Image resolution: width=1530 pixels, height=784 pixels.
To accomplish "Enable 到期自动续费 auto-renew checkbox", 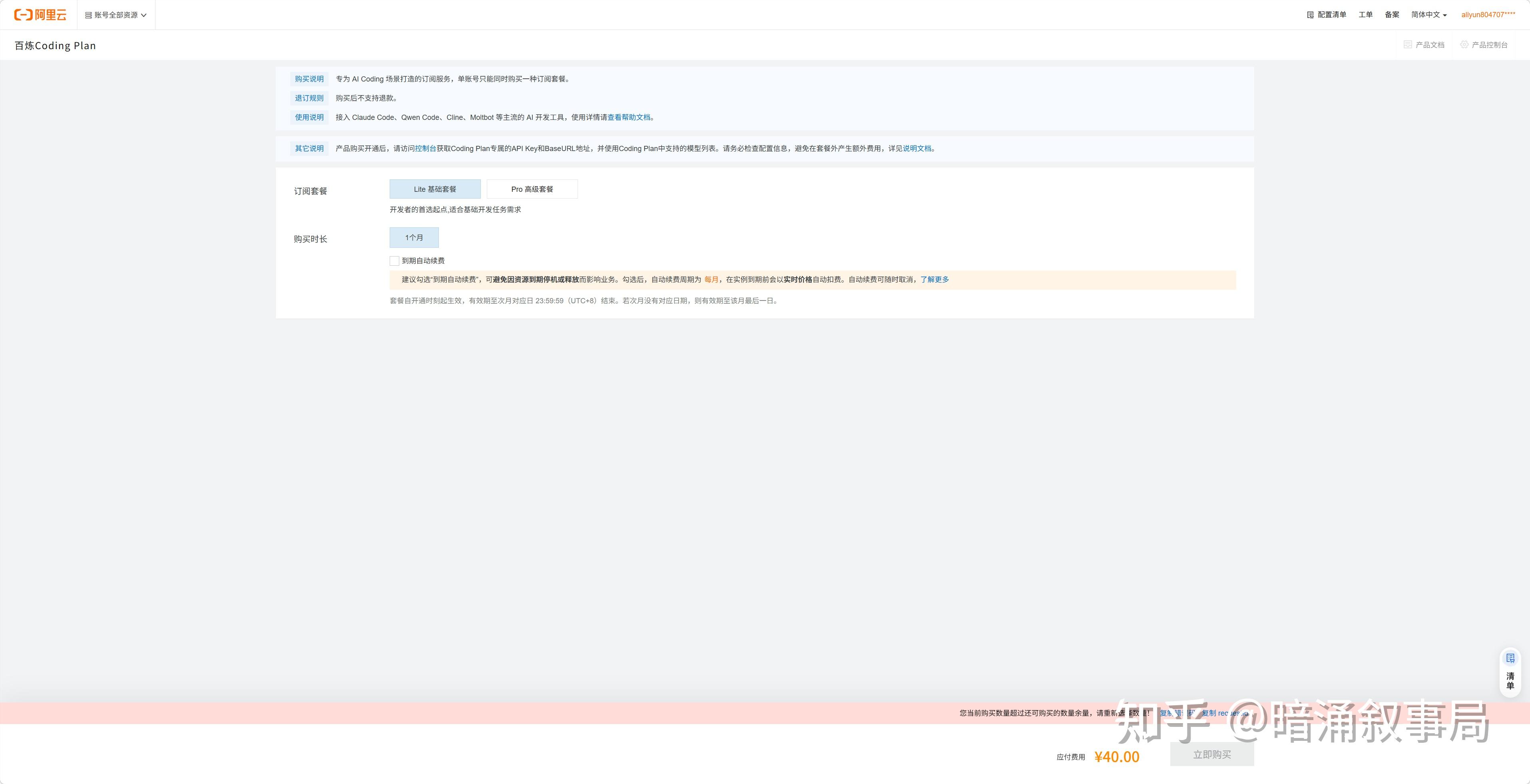I will [x=394, y=261].
